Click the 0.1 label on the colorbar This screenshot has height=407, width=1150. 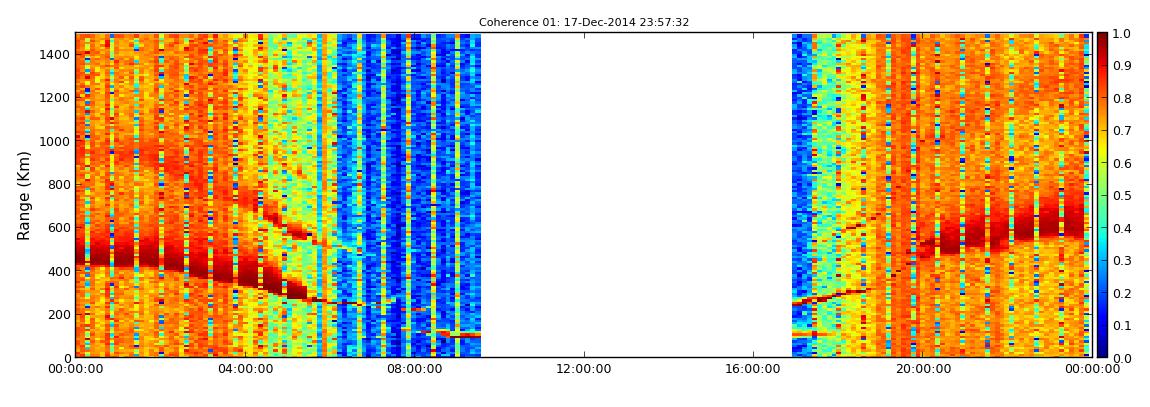[1123, 326]
